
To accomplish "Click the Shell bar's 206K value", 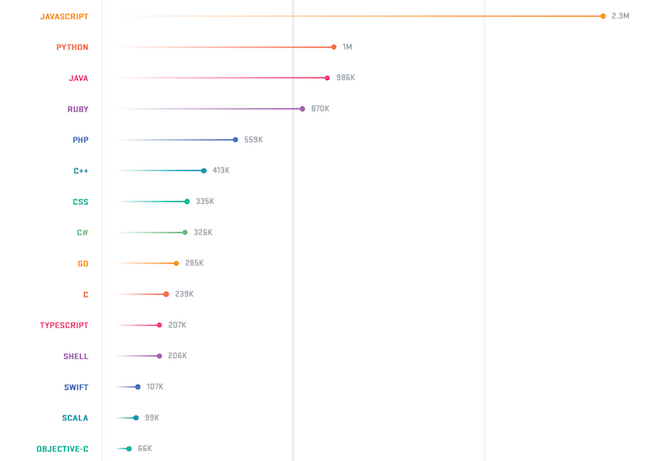I will pyautogui.click(x=177, y=356).
